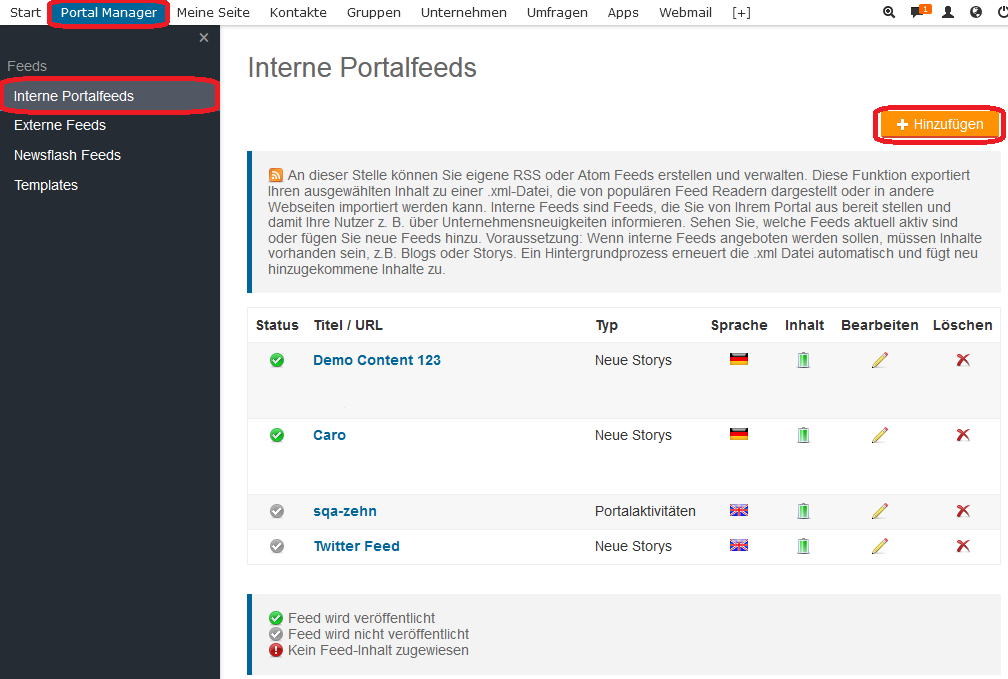Open Webmail in top navigation
1008x679 pixels.
(x=685, y=12)
